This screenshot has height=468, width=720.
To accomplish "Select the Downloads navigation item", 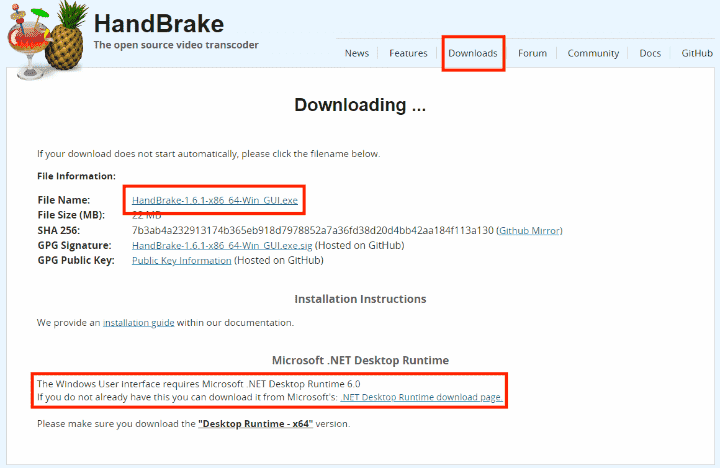I will coord(472,53).
